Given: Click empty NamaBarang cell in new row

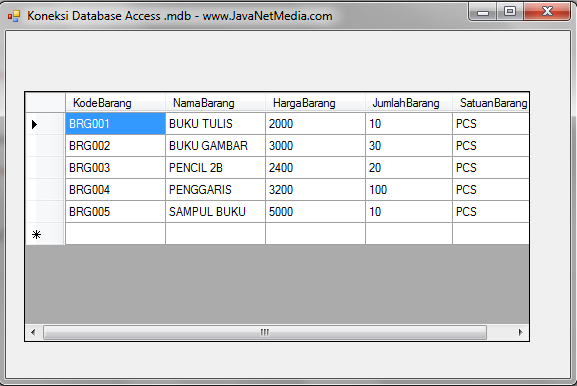Looking at the screenshot, I should [x=215, y=234].
